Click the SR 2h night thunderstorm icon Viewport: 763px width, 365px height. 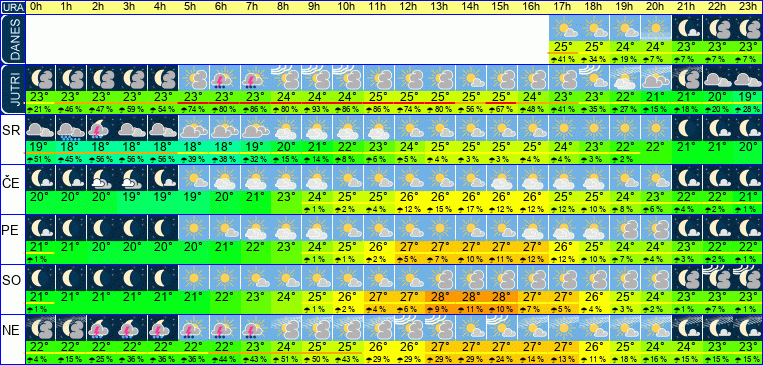[x=101, y=128]
